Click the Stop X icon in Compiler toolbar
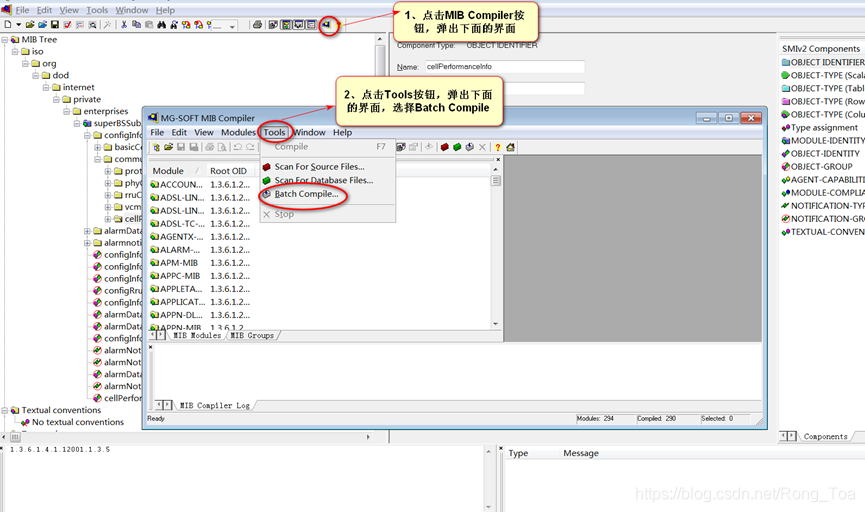865x512 pixels. tap(482, 147)
